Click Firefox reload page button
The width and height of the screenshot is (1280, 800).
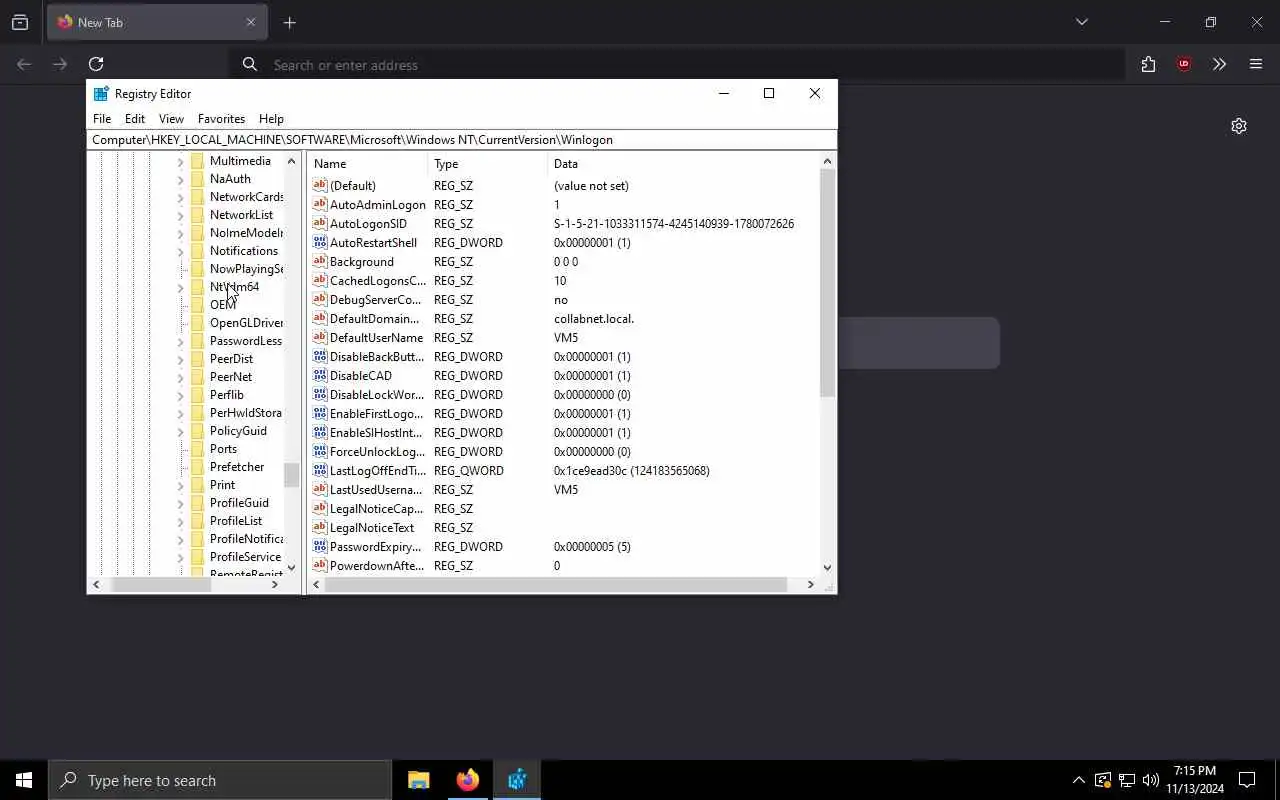point(96,64)
